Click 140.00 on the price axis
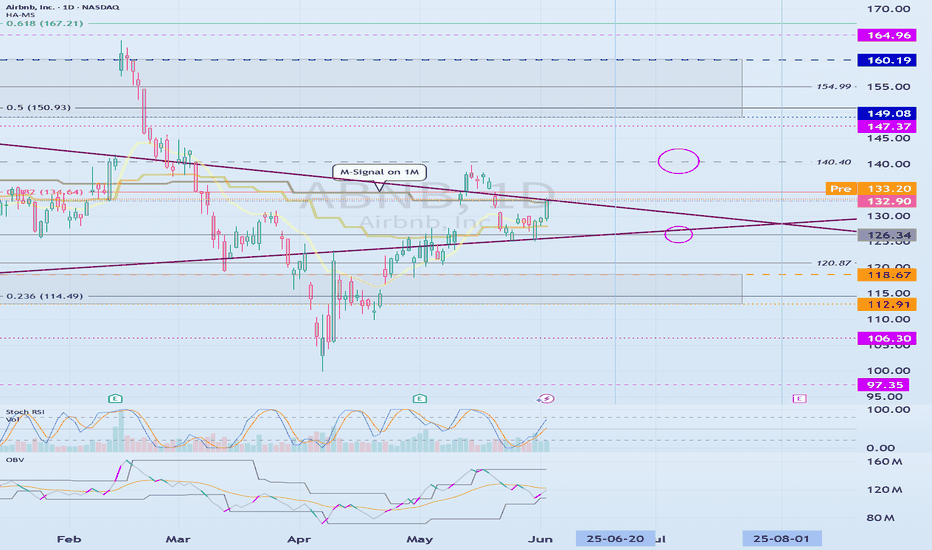Viewport: 932px width, 550px height. [x=889, y=164]
